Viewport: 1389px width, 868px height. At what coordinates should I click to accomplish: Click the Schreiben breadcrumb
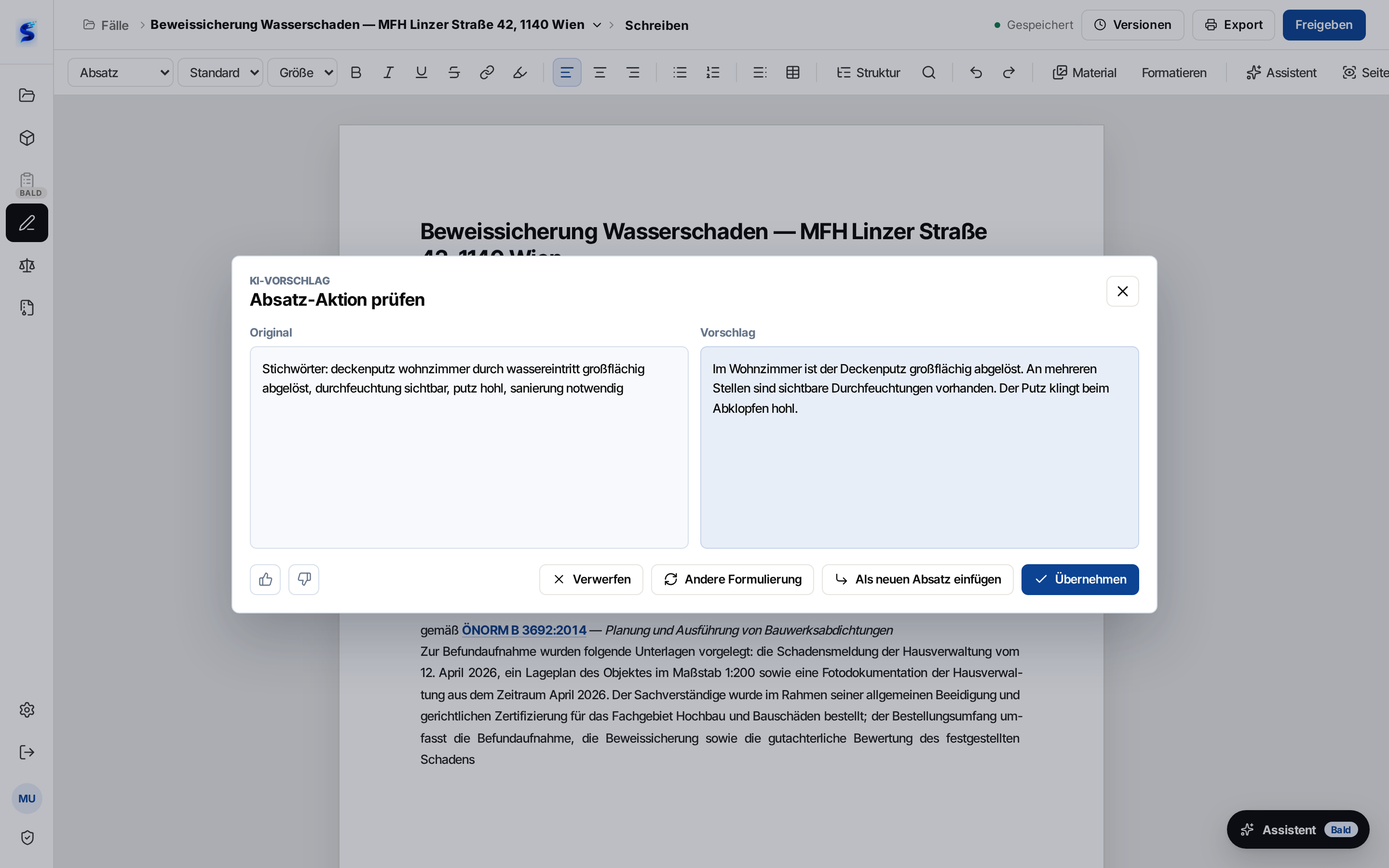click(x=656, y=25)
